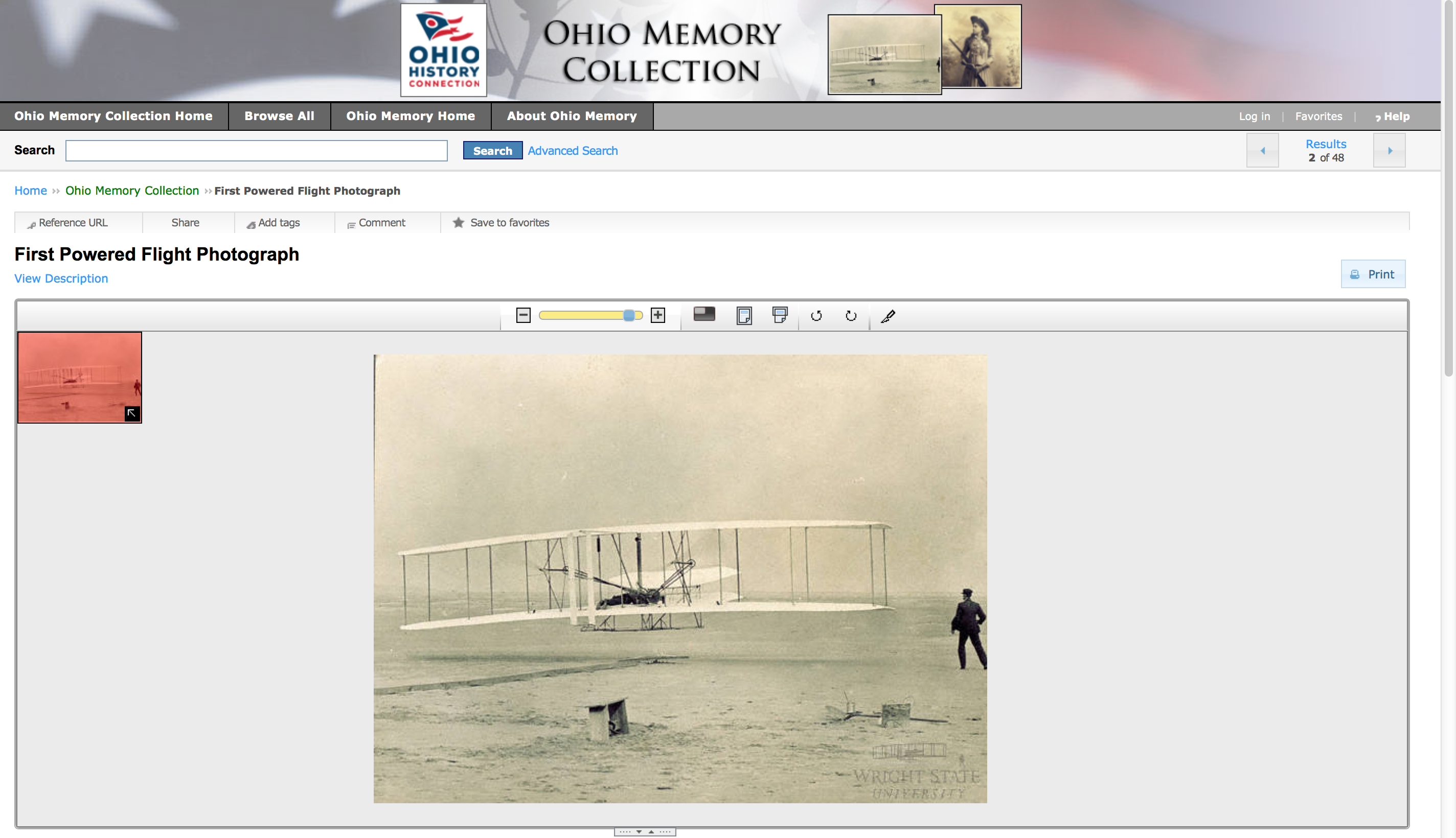The width and height of the screenshot is (1456, 838).
Task: Toggle the thumbnail navigator icon in viewer toolbar
Action: coord(703,314)
